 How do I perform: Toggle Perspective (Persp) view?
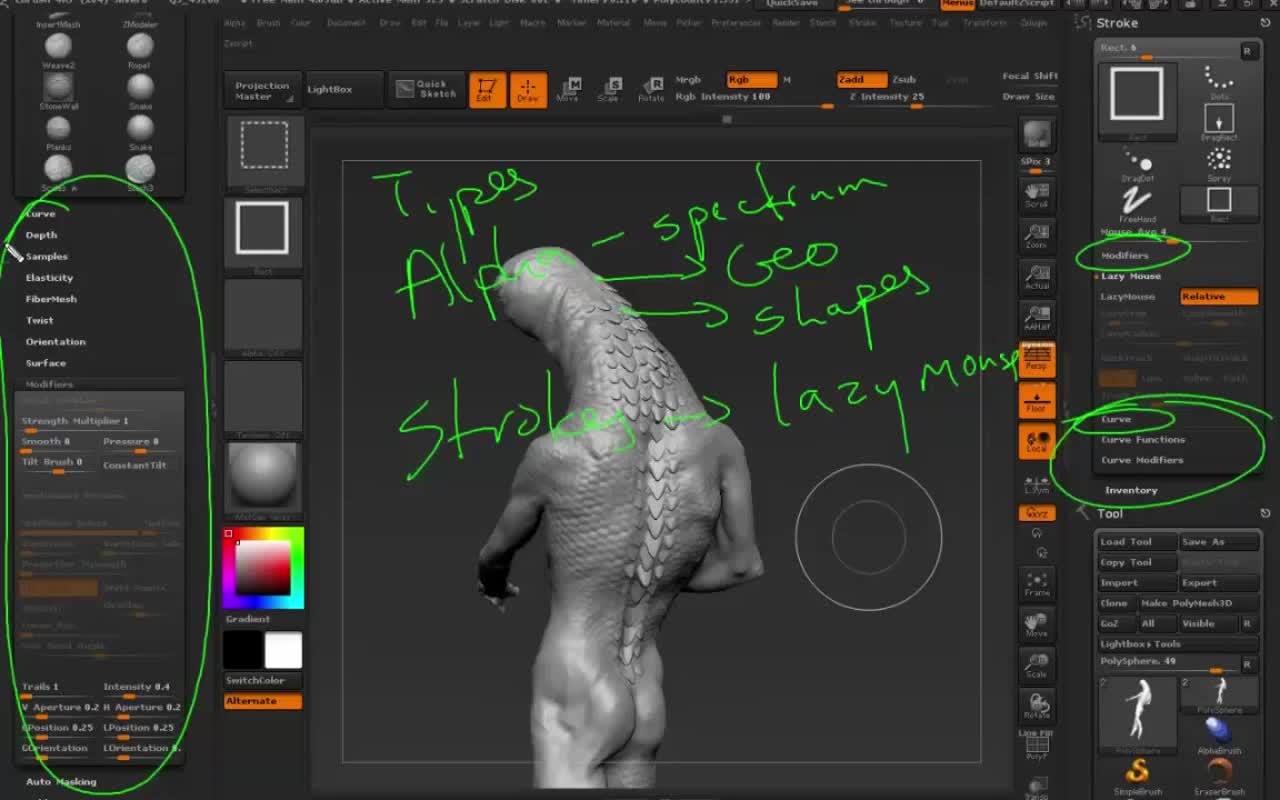click(1037, 359)
